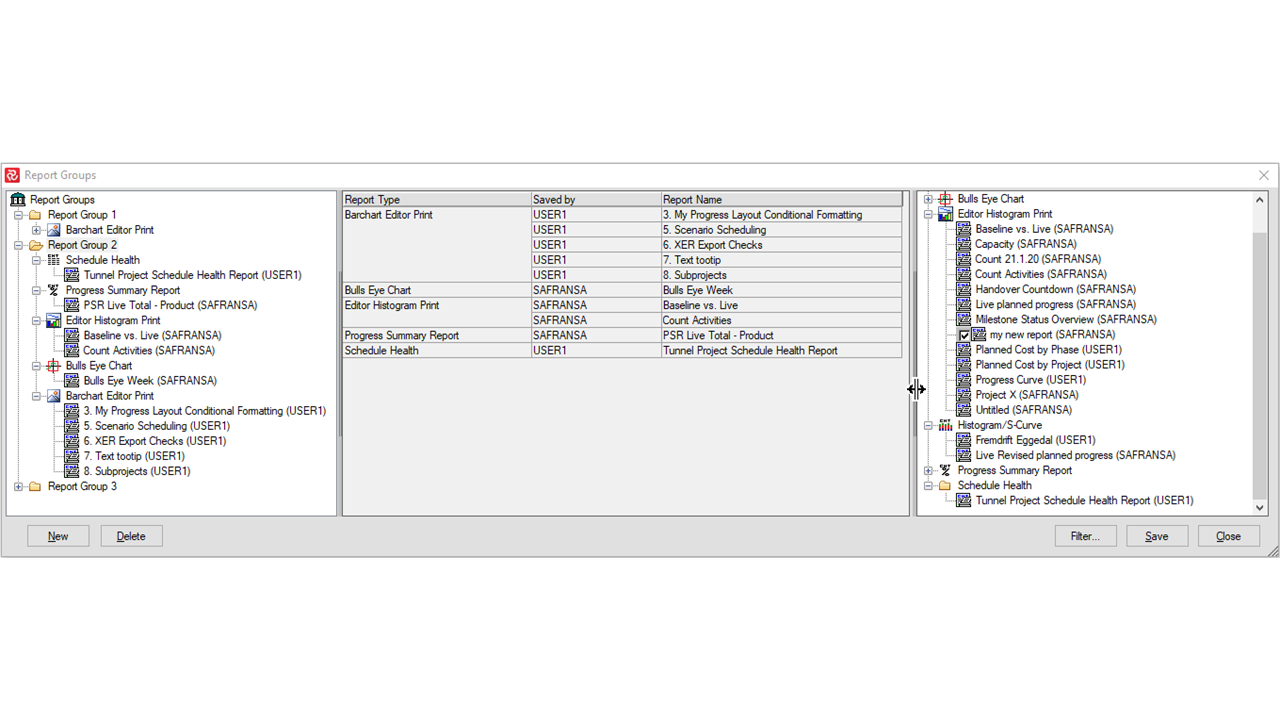Select Live Revised planned progress (SAFRANSA)

click(1076, 455)
